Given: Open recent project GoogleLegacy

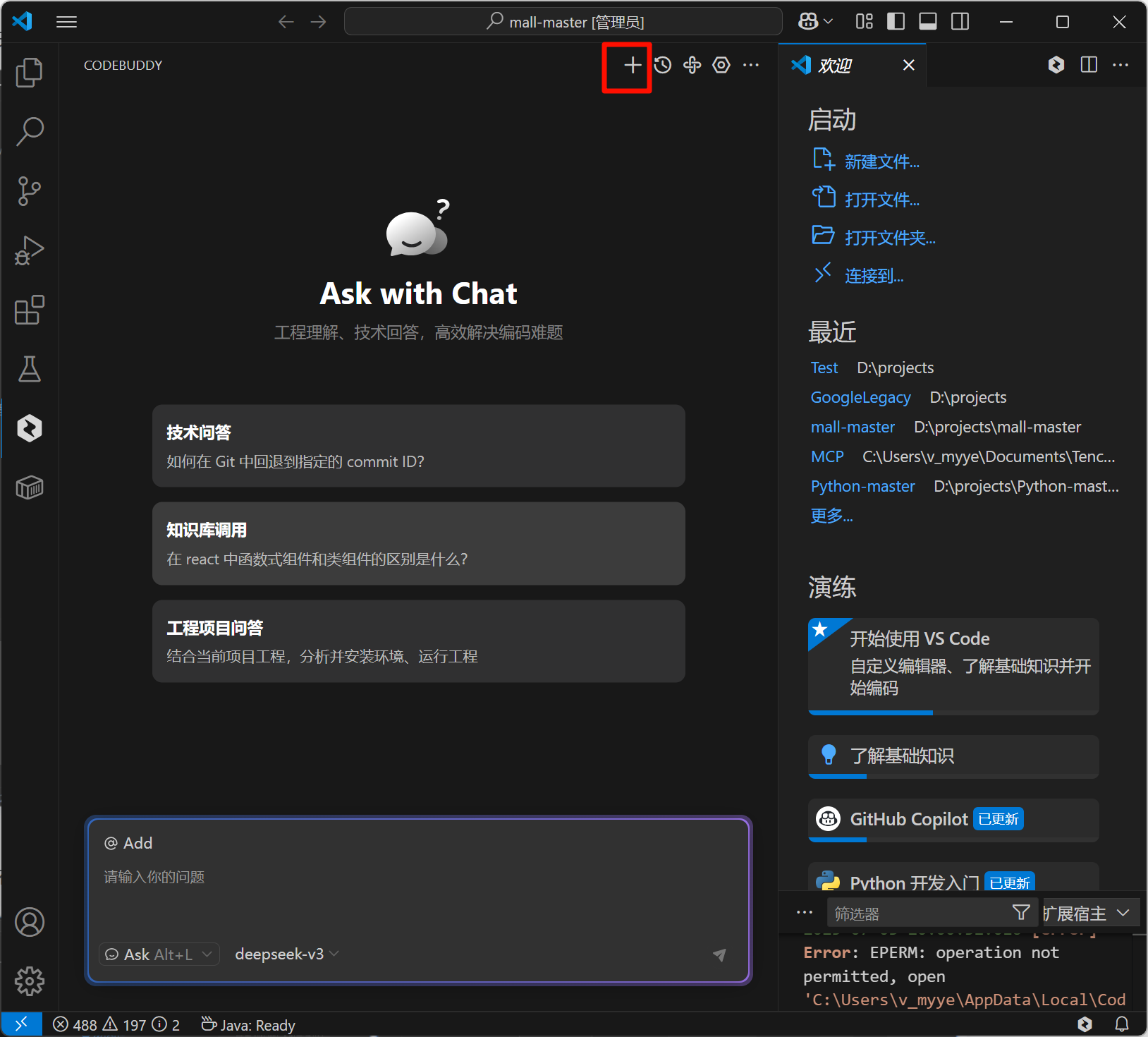Looking at the screenshot, I should pyautogui.click(x=860, y=397).
